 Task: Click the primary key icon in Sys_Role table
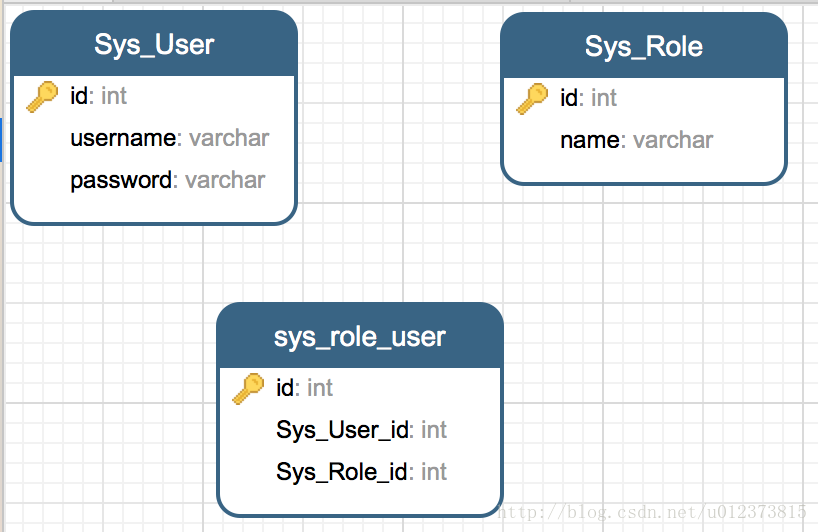(x=532, y=99)
